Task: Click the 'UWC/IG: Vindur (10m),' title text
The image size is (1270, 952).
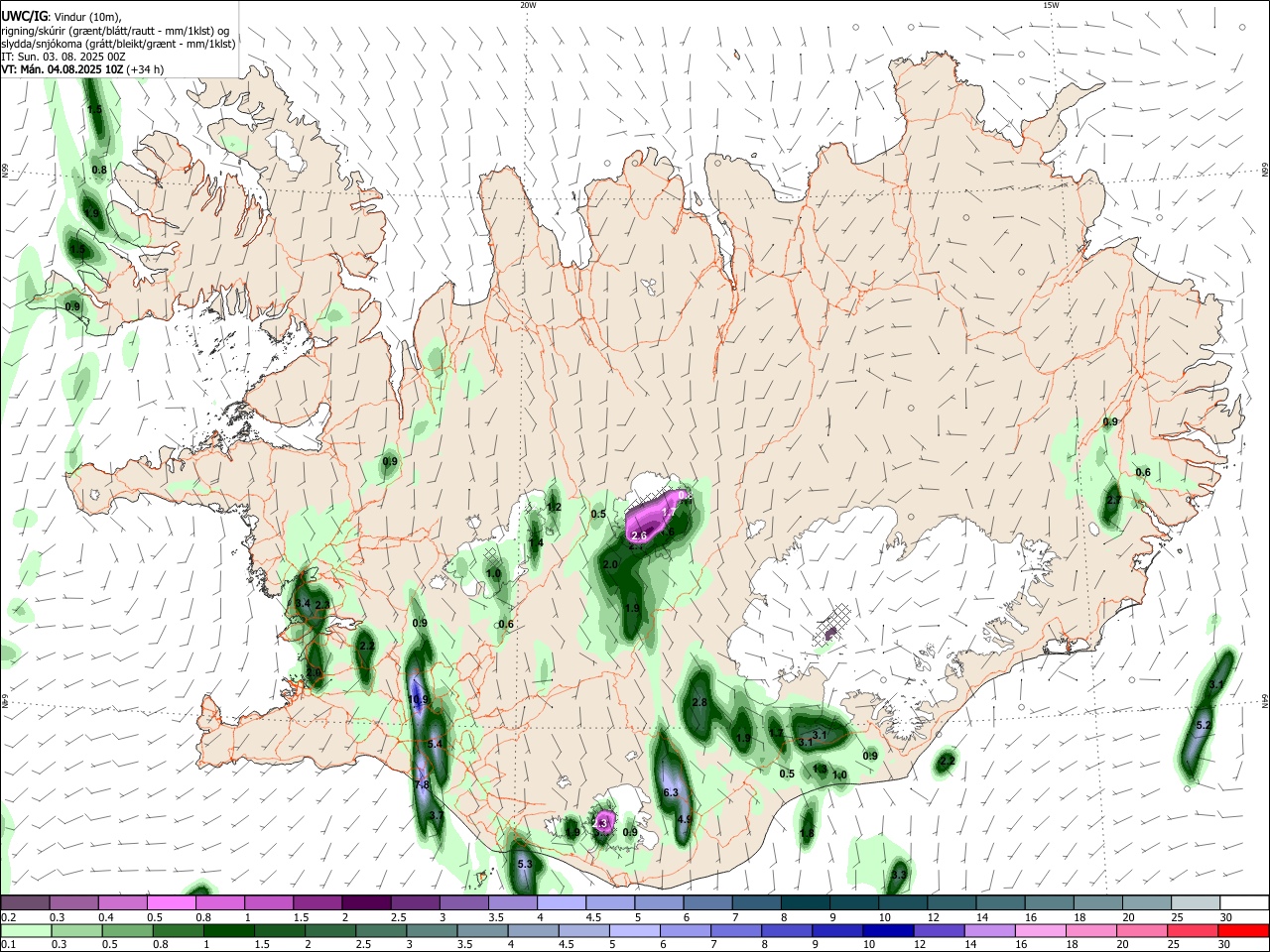Action: click(61, 16)
